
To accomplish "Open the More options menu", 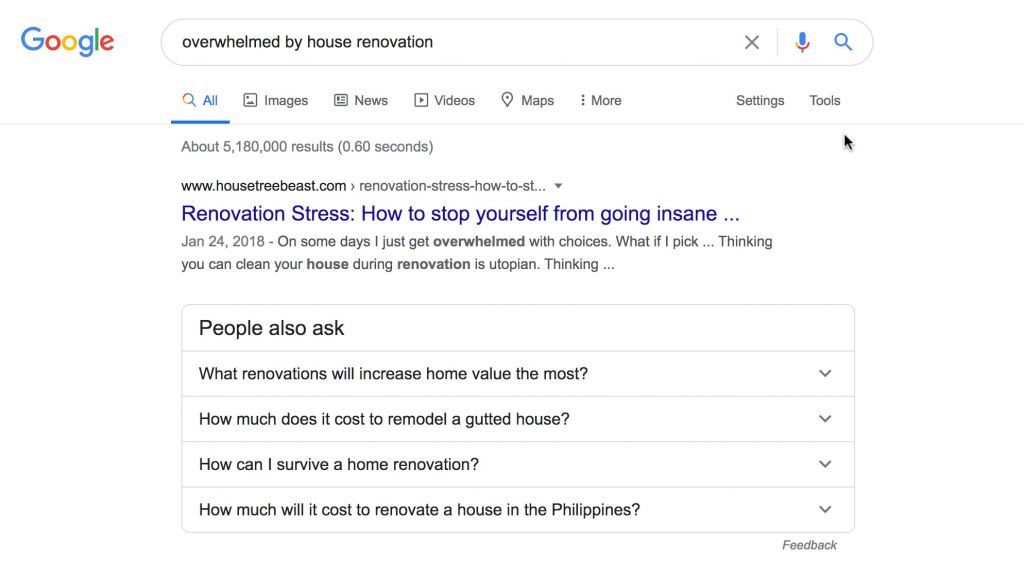I will tap(600, 100).
